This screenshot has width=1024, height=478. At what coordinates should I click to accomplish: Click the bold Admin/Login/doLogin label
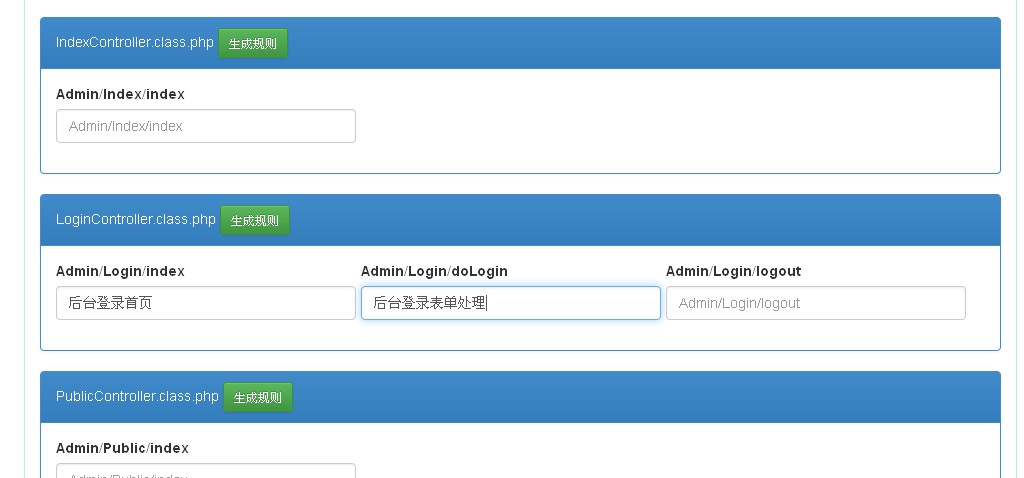click(x=434, y=271)
